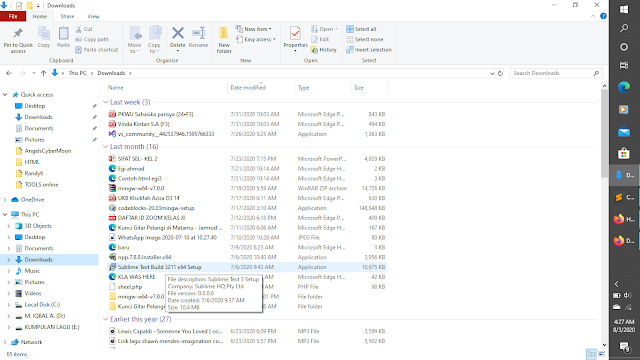640x360 pixels.
Task: Sort by Date modified column
Action: tap(248, 87)
